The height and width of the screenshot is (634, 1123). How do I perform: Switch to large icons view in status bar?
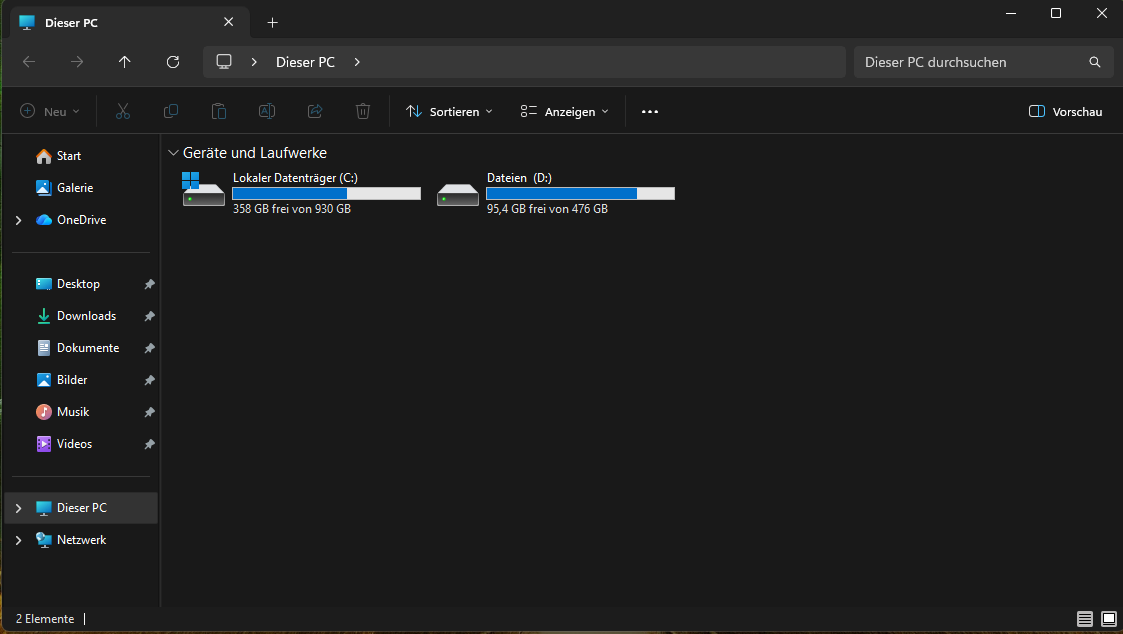point(1109,619)
